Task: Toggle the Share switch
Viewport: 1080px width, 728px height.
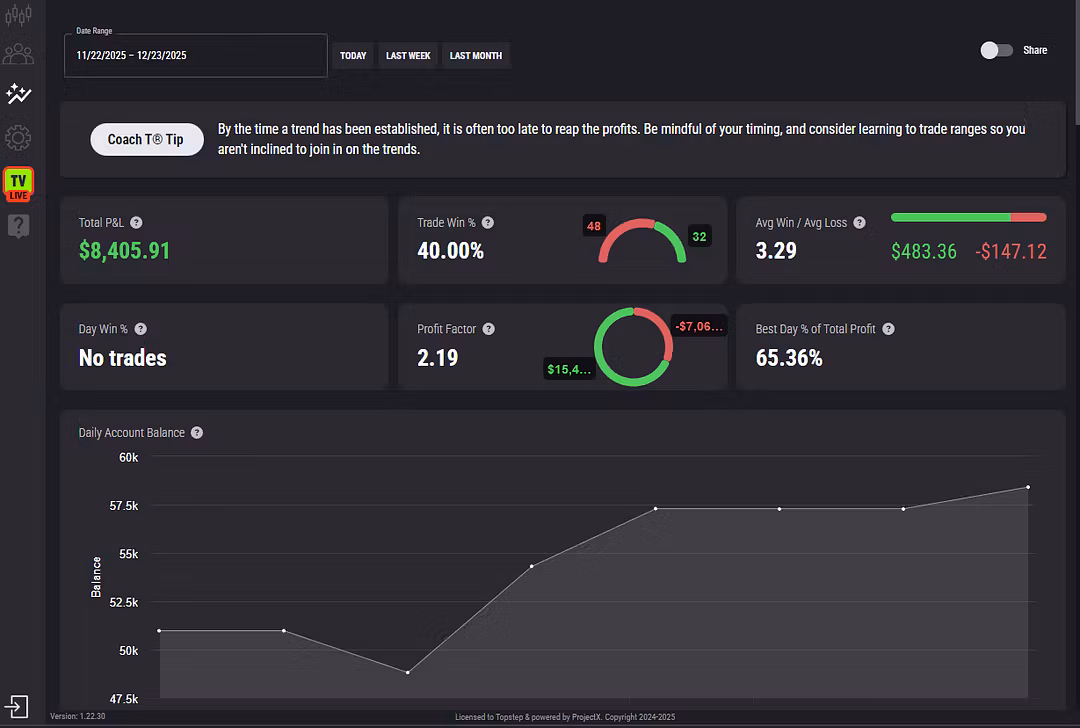Action: pos(996,50)
